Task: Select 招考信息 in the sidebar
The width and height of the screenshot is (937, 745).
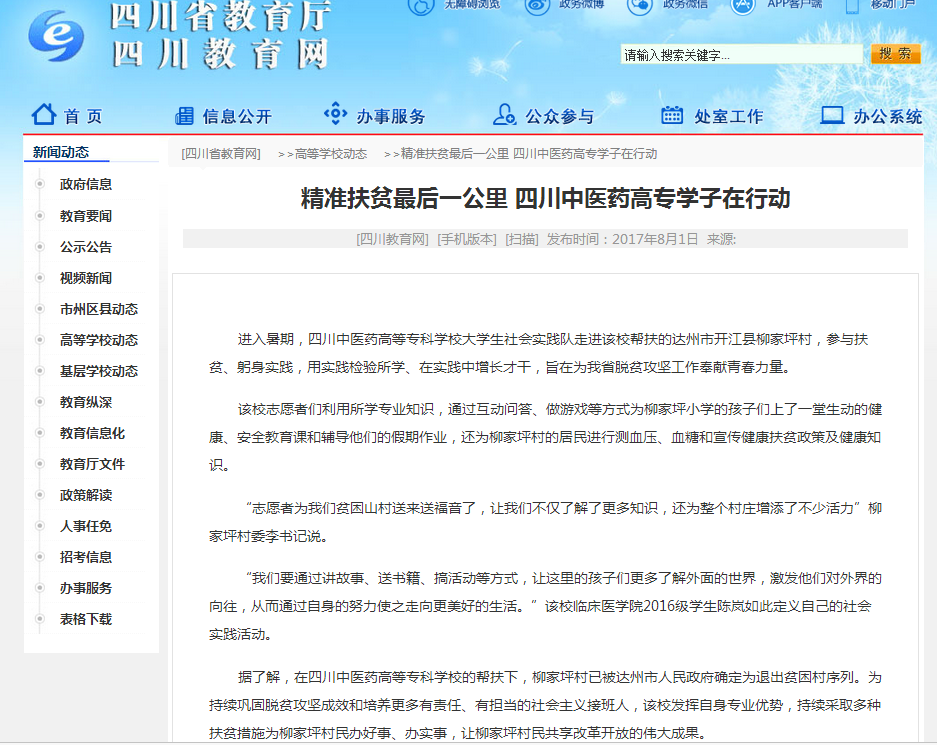Action: (x=86, y=557)
